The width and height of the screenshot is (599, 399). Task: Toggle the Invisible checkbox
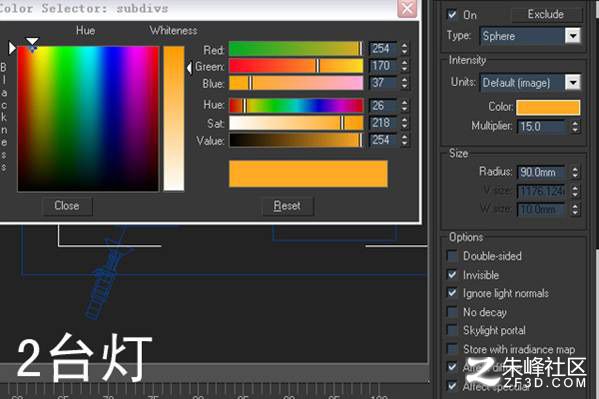click(x=452, y=274)
